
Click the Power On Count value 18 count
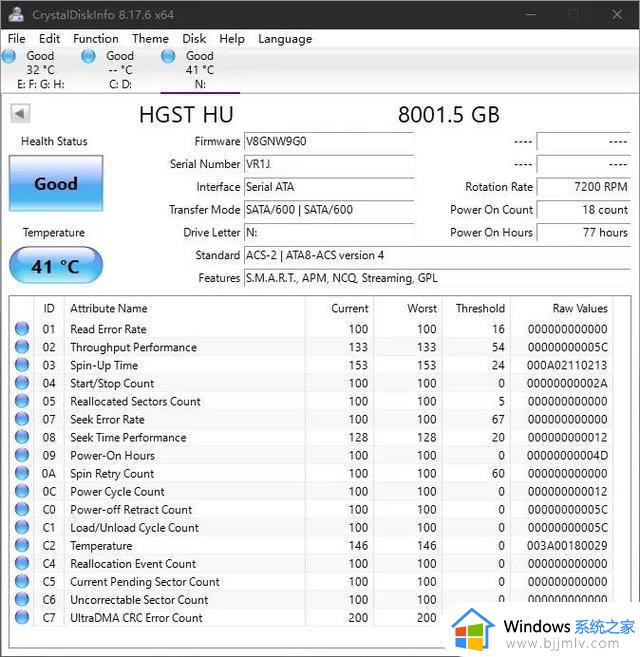tap(583, 210)
